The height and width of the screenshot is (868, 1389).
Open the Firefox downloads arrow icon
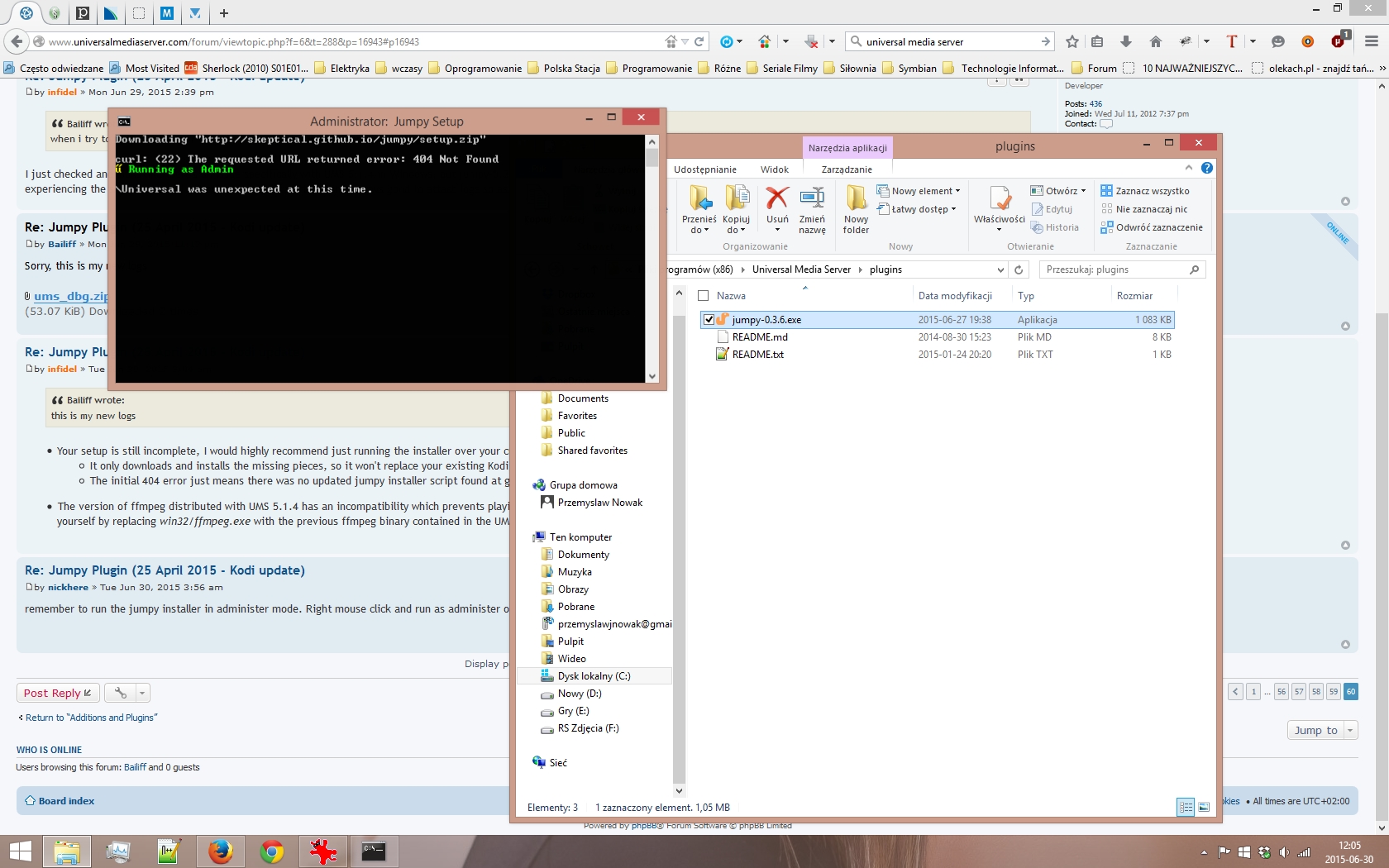point(1126,41)
